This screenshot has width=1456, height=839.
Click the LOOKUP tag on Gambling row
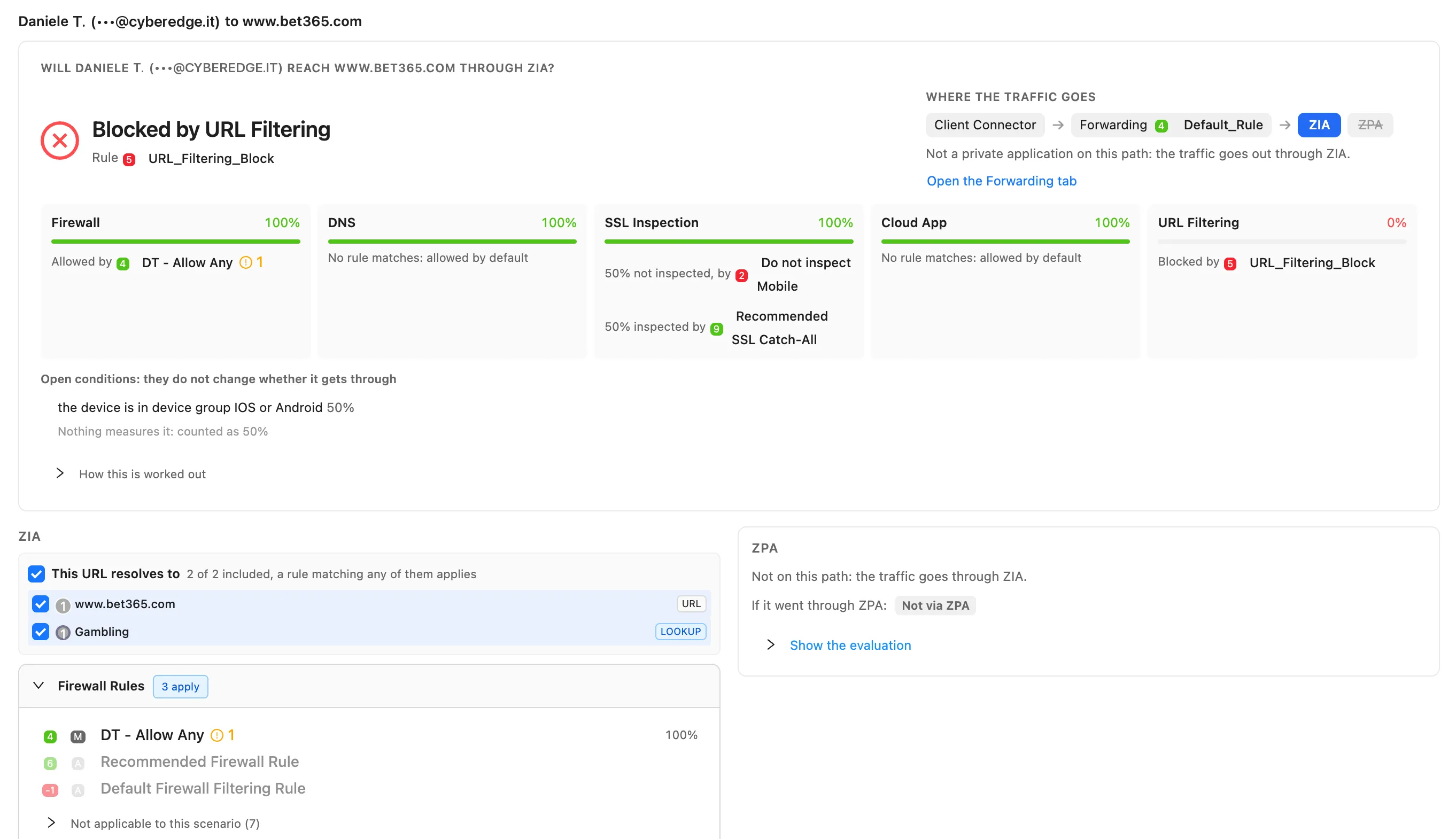pyautogui.click(x=680, y=632)
